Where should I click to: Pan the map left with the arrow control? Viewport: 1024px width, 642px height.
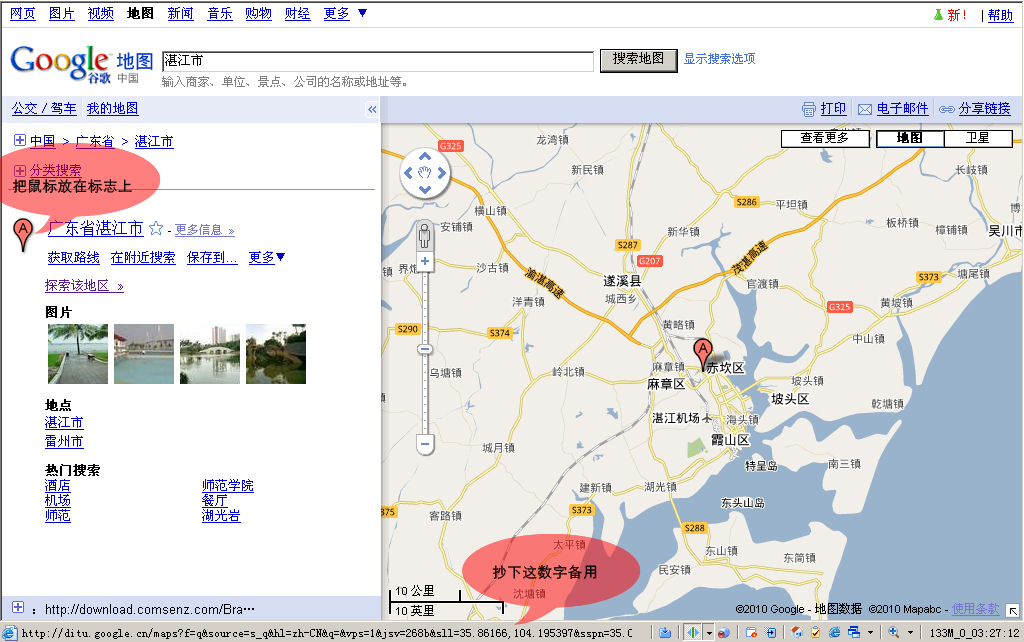(x=408, y=173)
